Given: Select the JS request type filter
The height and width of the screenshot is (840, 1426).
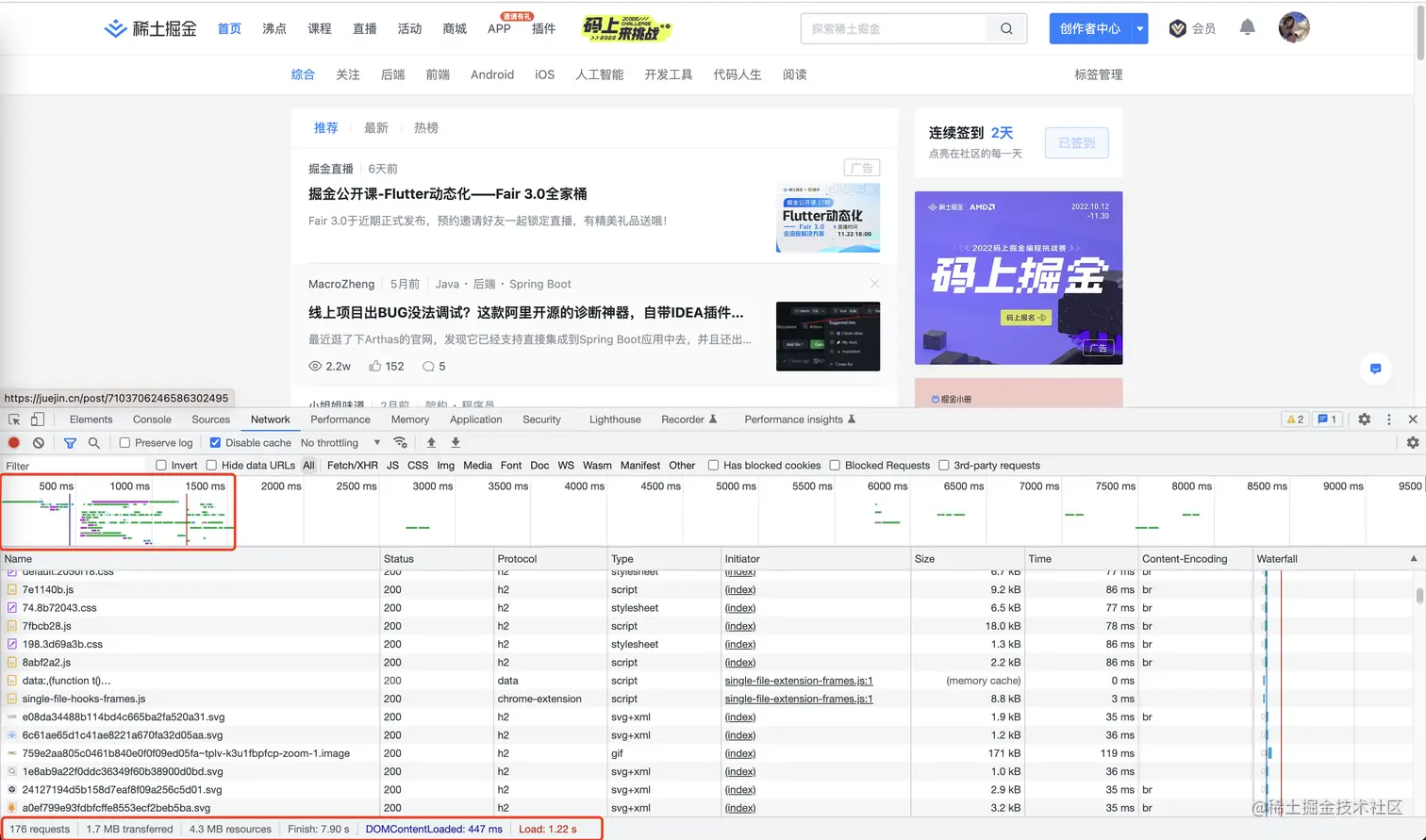Looking at the screenshot, I should tap(392, 466).
